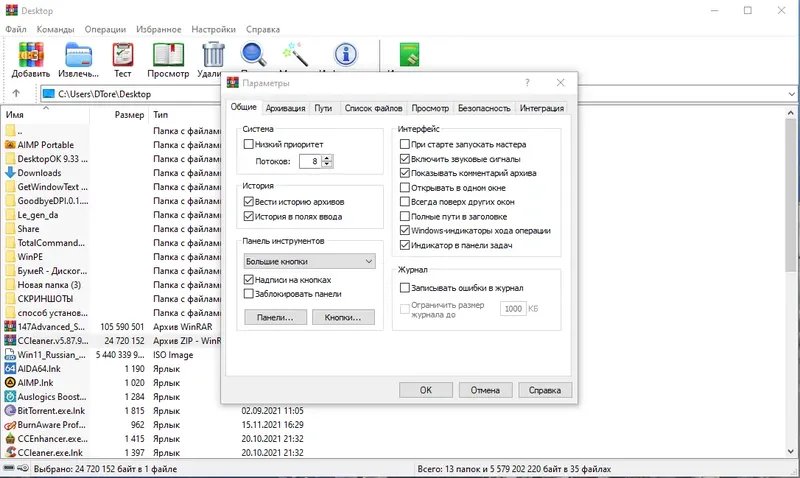Toggle История в полях ввода checkbox
Viewport: 800px width, 478px height.
248,216
